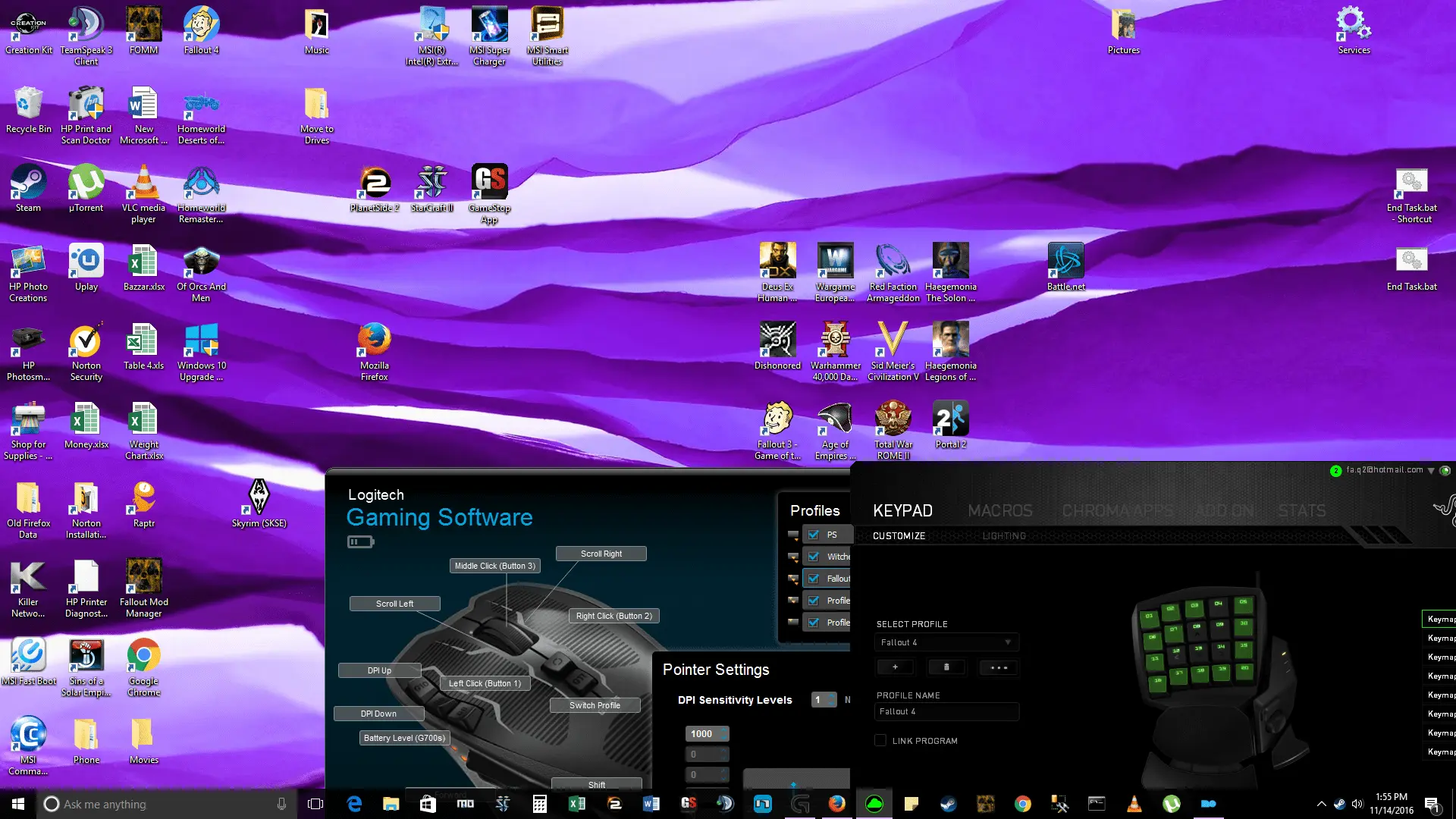Uncheck the PS profile checkbox
Viewport: 1456px width, 819px height.
814,535
